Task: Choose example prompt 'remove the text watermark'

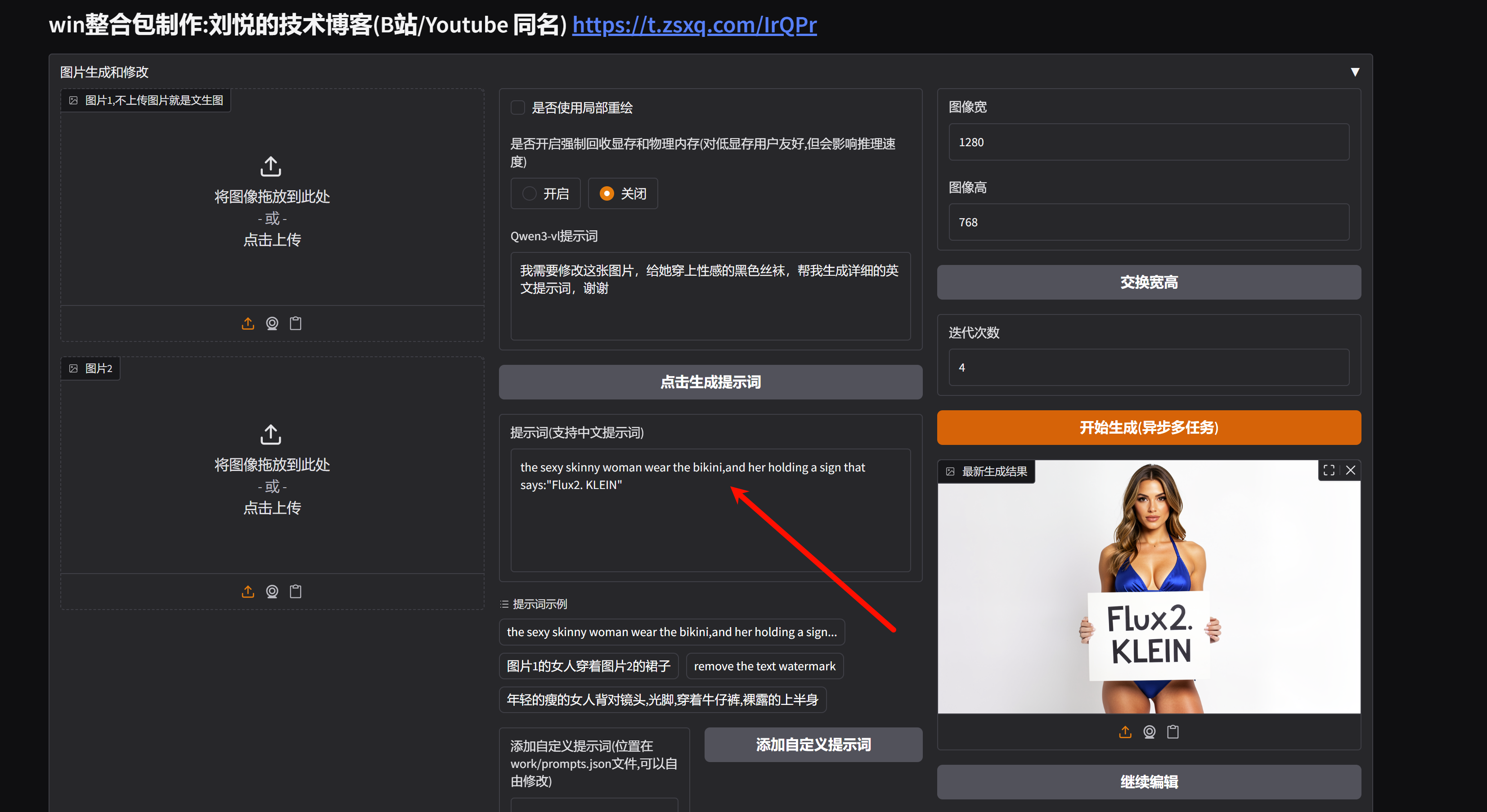Action: click(764, 666)
